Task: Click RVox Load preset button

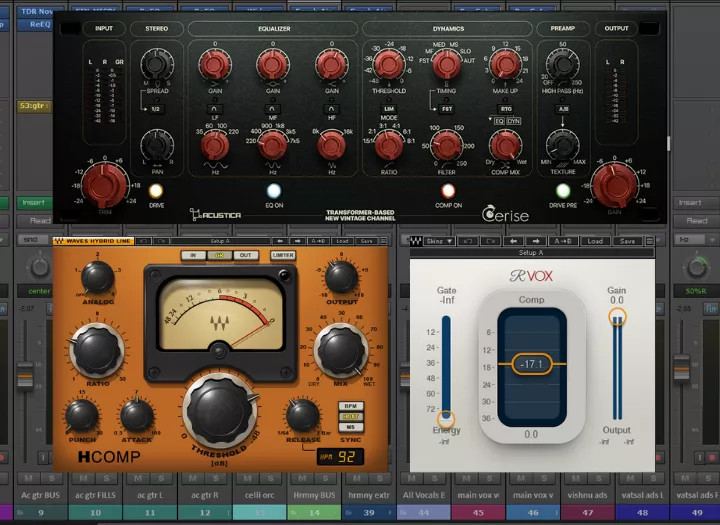Action: tap(595, 241)
